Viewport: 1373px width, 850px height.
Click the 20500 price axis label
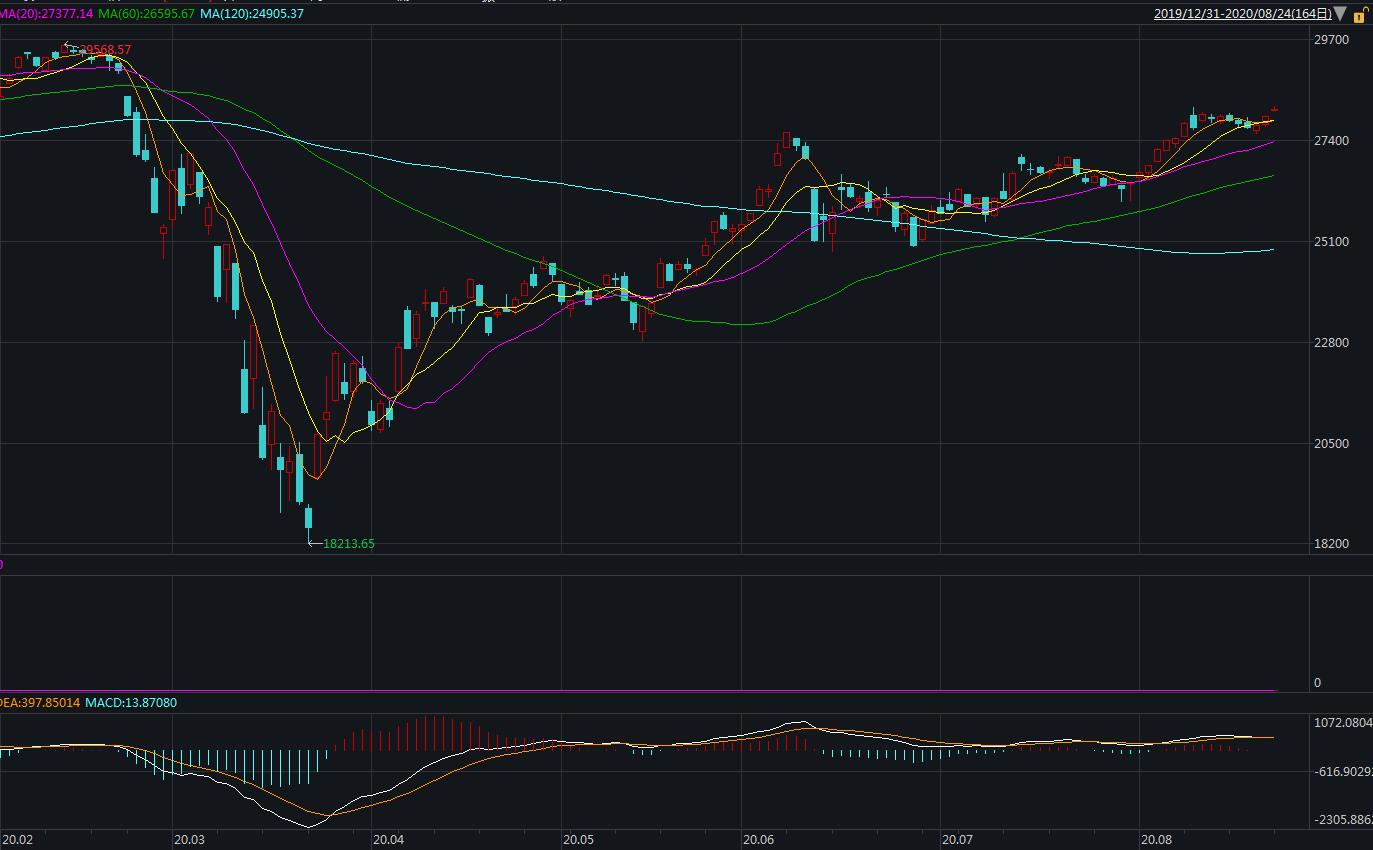1331,444
